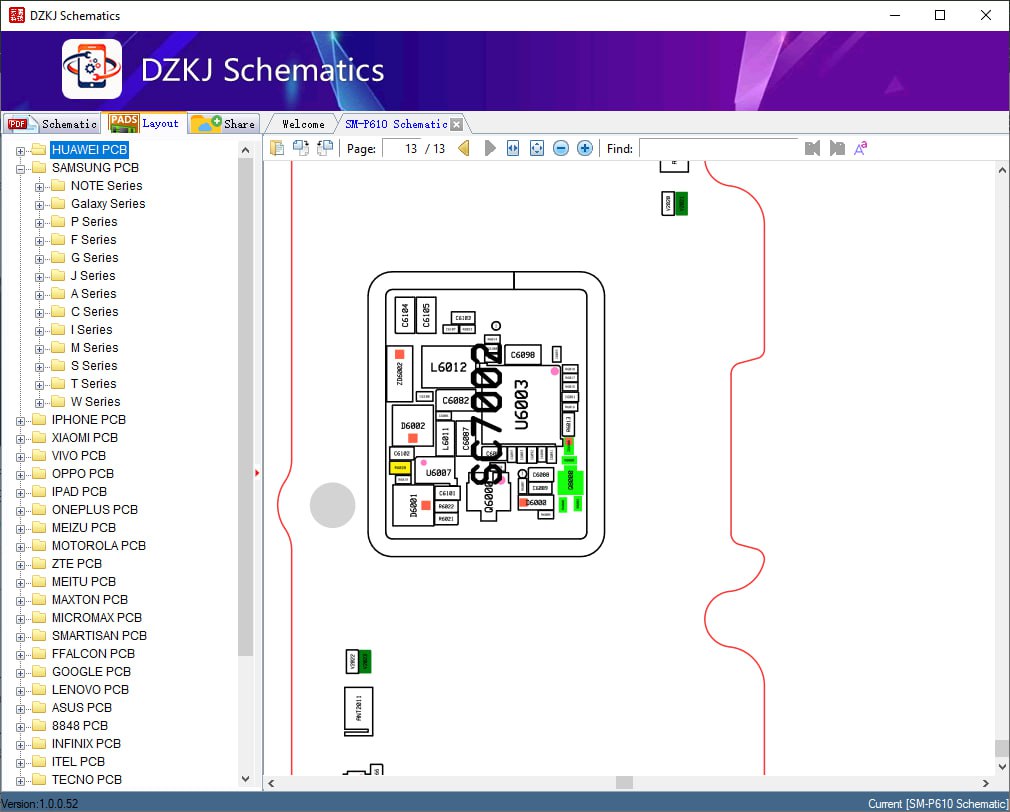Click the horizontal scrollbar thumb of the viewer

[x=624, y=782]
